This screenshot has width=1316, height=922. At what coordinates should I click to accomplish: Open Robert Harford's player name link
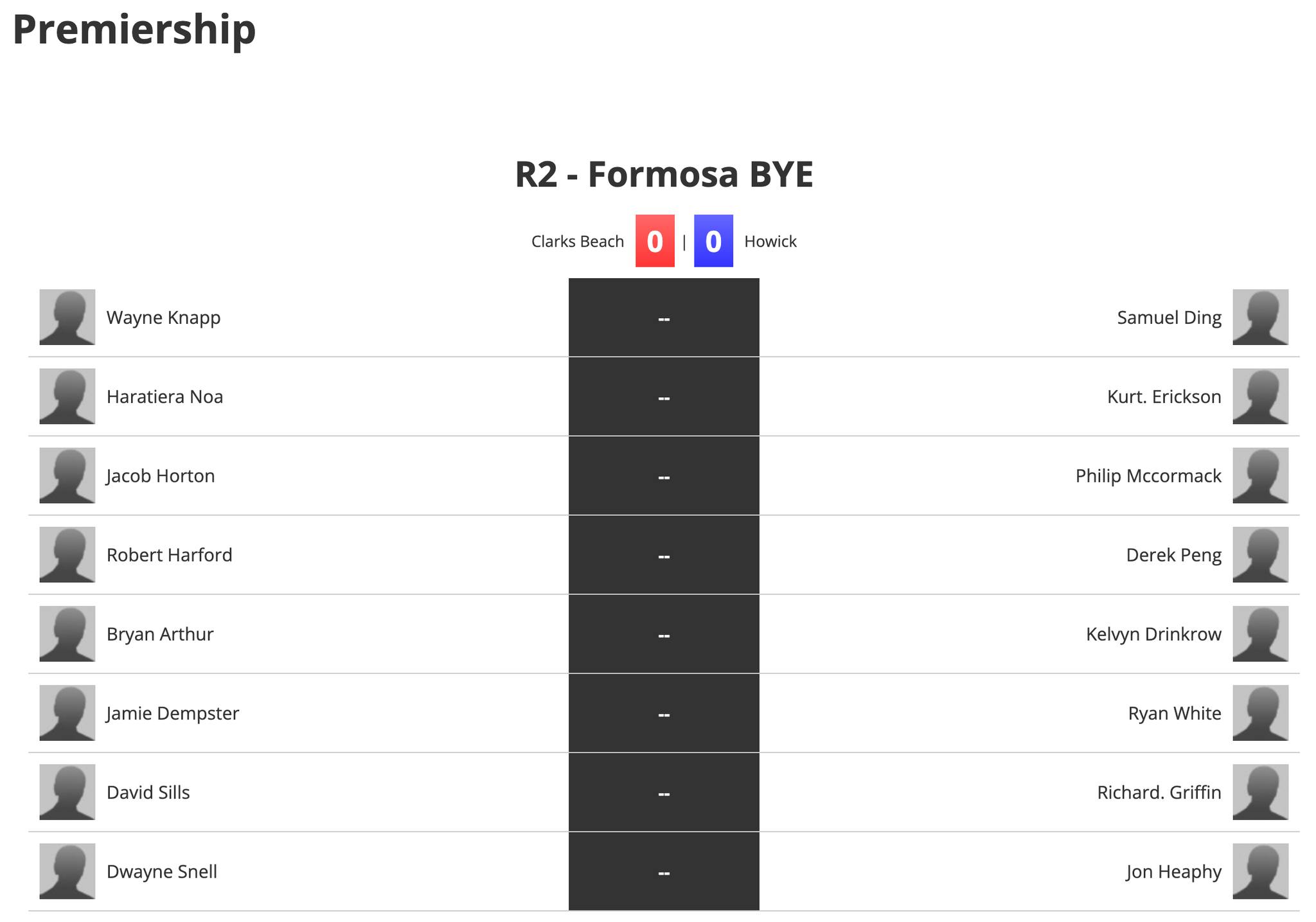[170, 554]
